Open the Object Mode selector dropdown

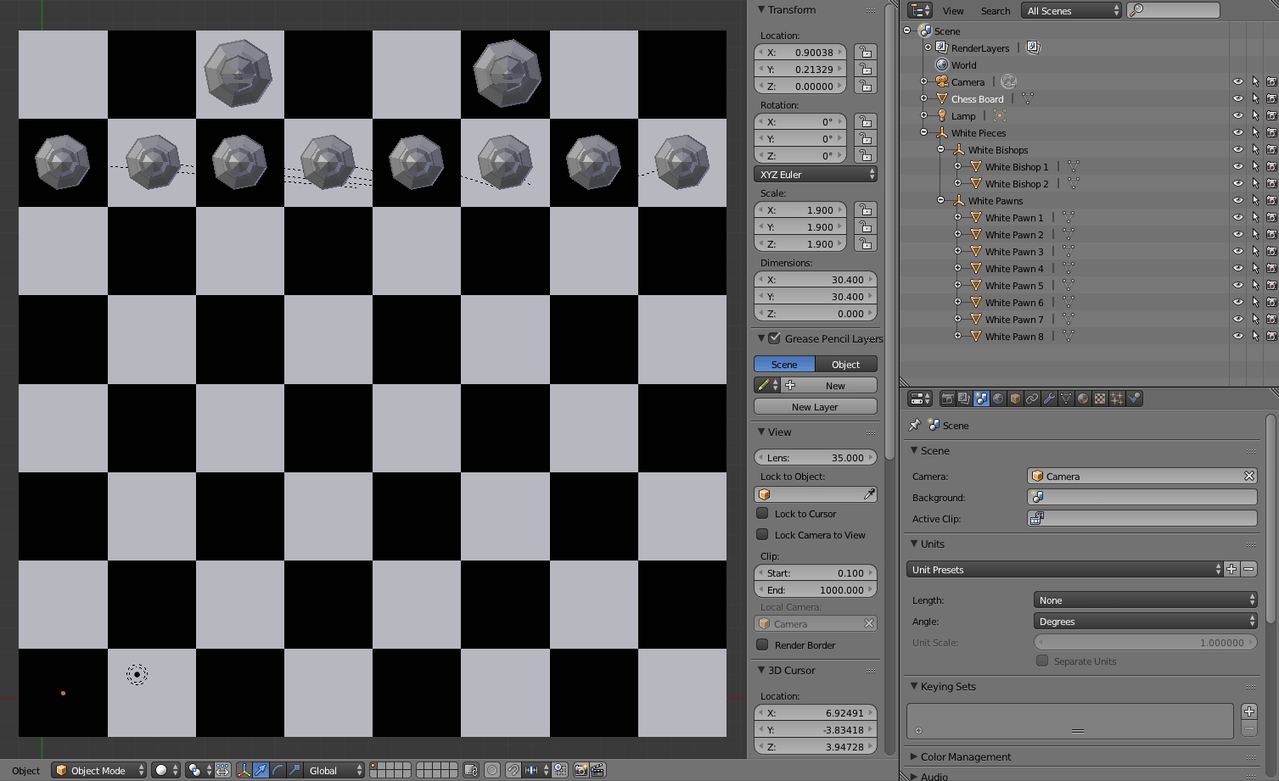click(x=99, y=770)
